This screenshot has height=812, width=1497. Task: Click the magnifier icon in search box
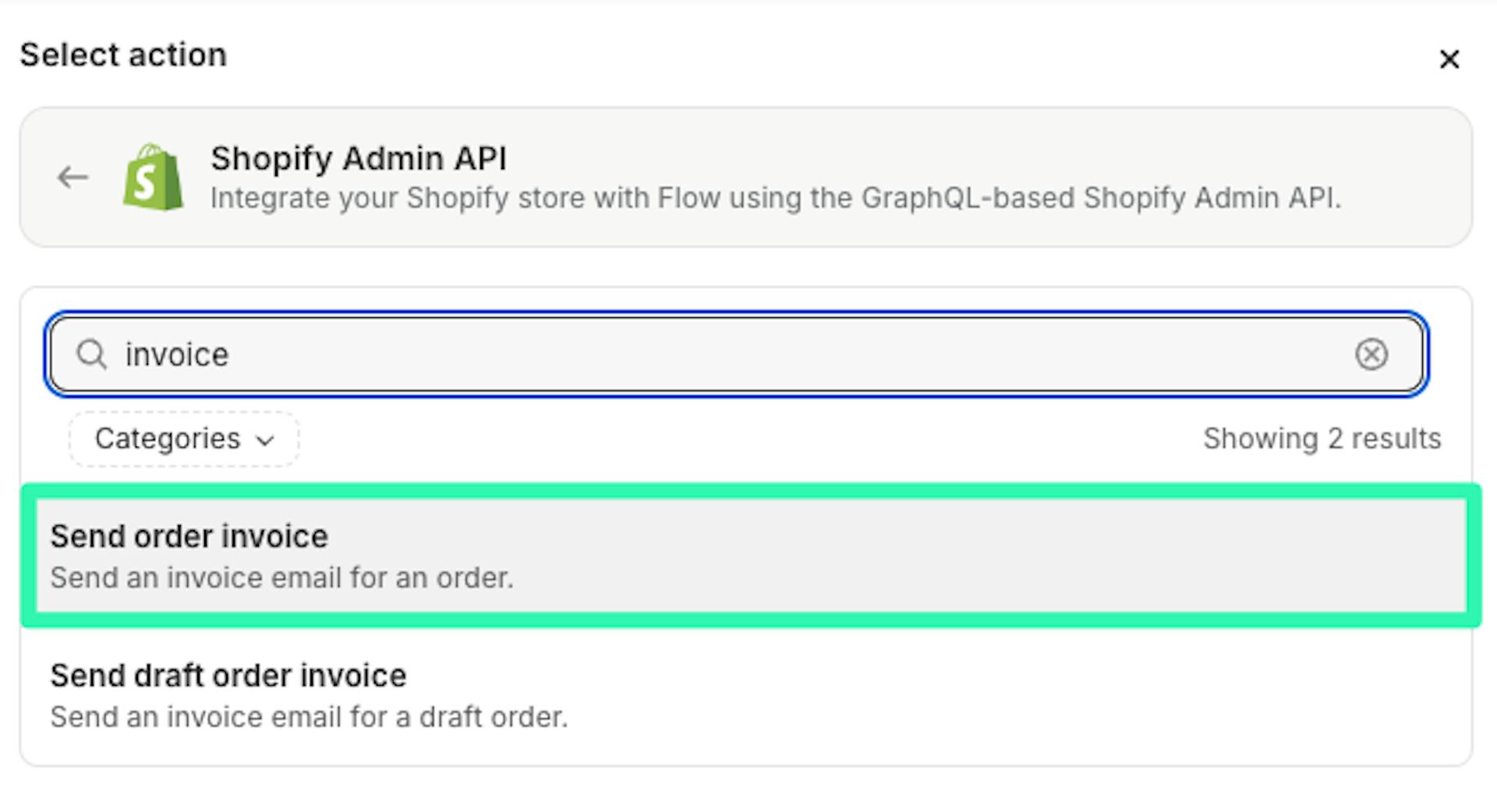(91, 355)
